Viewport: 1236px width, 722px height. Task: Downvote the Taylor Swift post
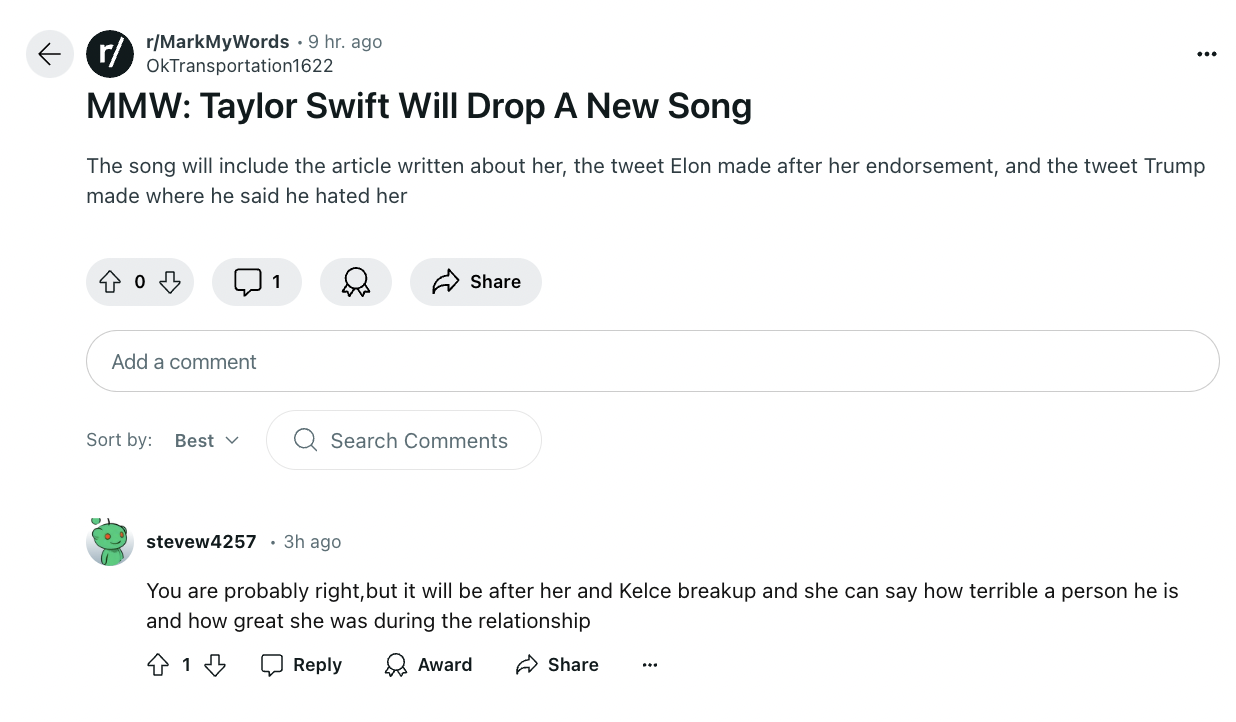(170, 282)
